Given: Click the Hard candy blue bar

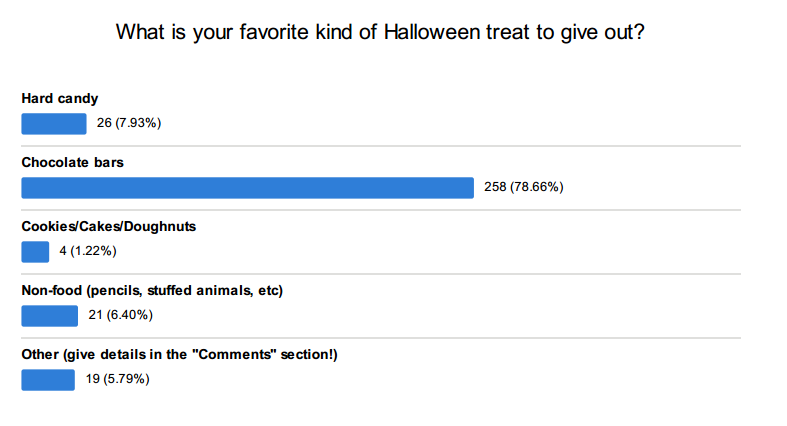Looking at the screenshot, I should coord(54,124).
